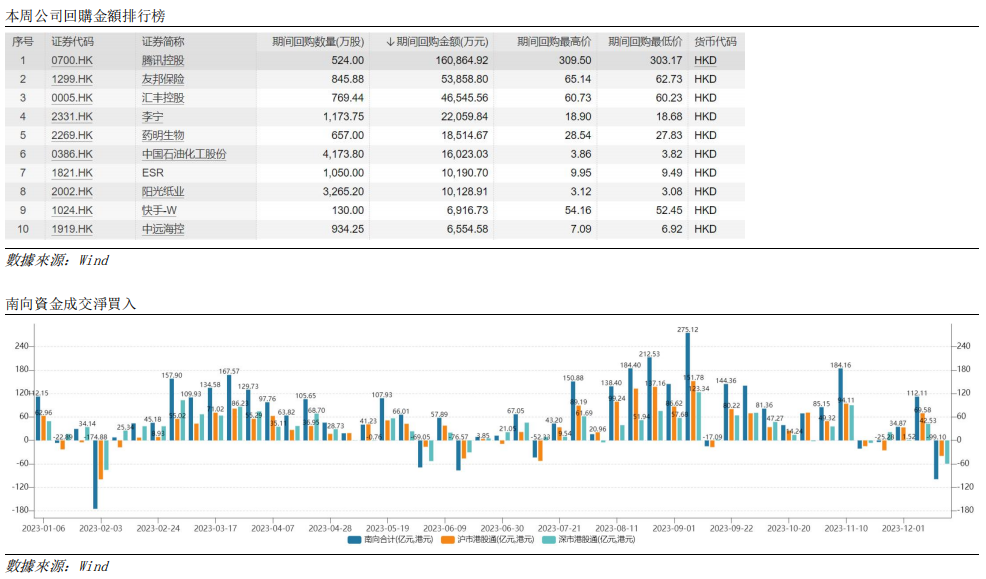The width and height of the screenshot is (986, 579).
Task: Open stock code link 0700.HK
Action: point(72,60)
